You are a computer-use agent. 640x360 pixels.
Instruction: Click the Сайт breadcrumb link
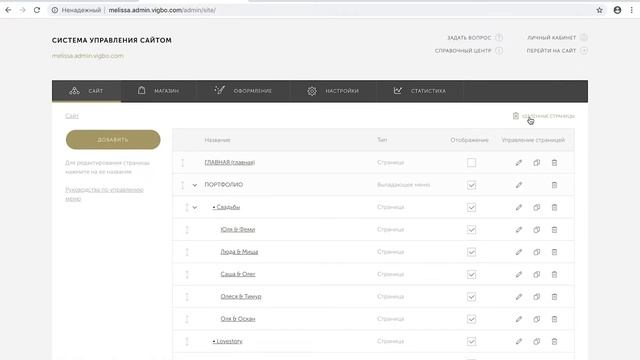click(72, 116)
